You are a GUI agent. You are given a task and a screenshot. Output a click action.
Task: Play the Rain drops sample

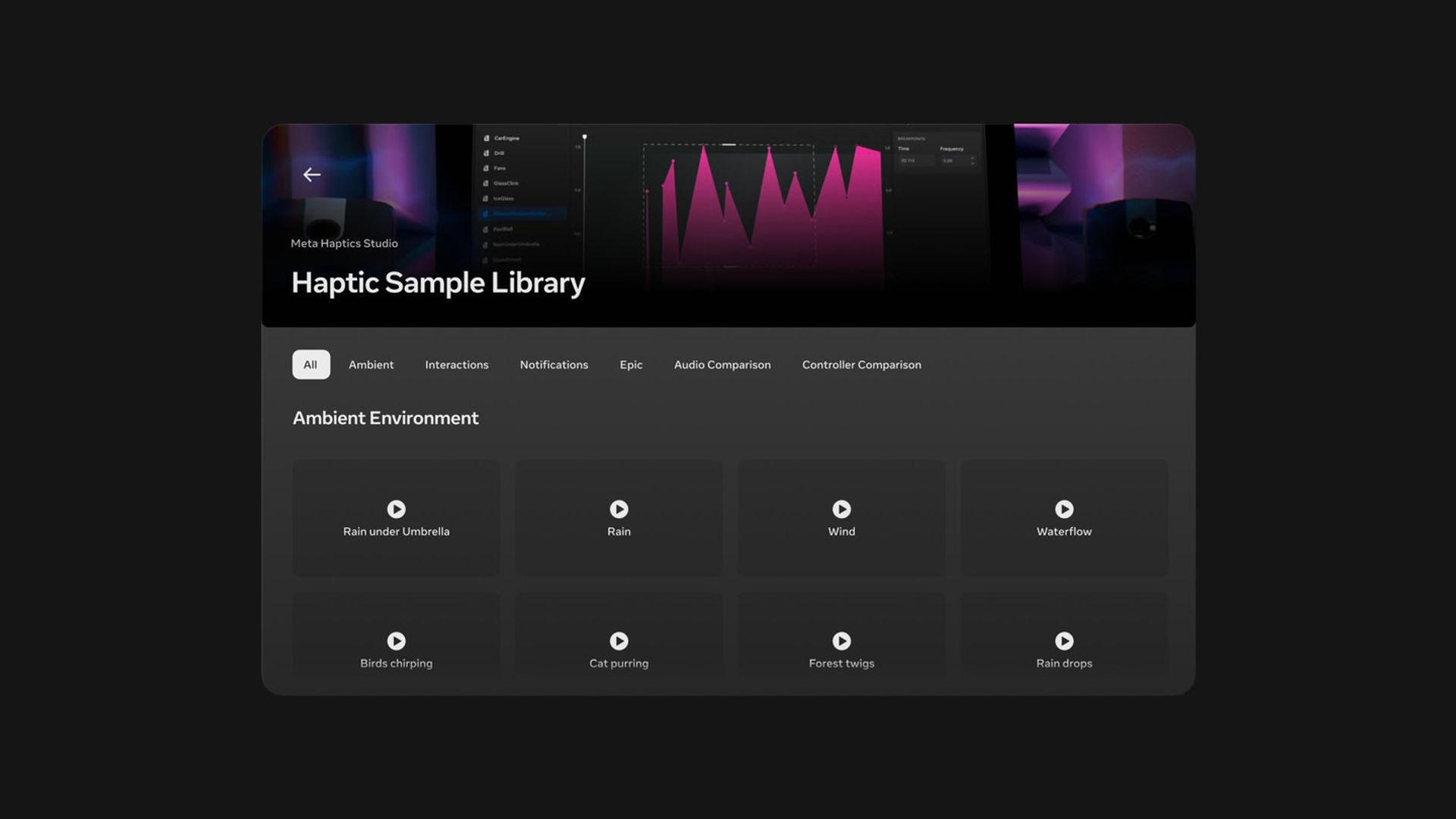coord(1064,641)
